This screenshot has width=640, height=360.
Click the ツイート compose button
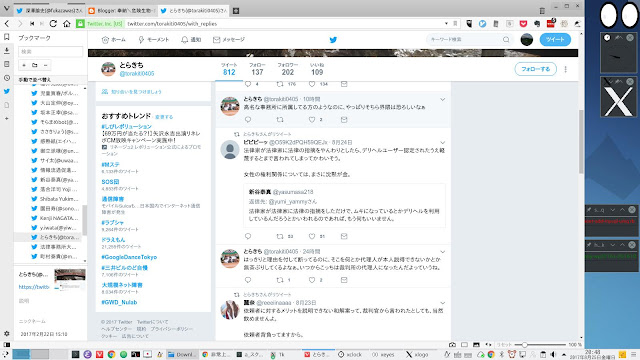tap(555, 40)
